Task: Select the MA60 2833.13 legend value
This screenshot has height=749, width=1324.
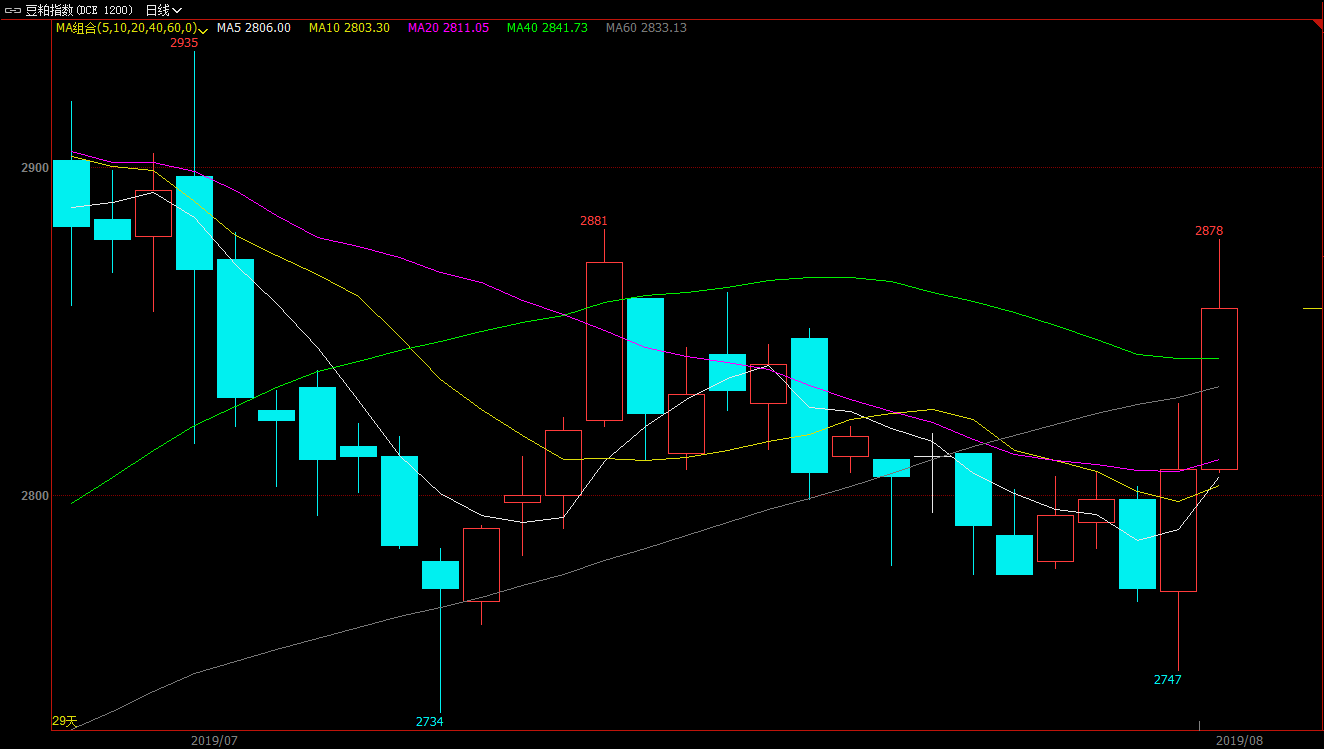Action: 646,28
